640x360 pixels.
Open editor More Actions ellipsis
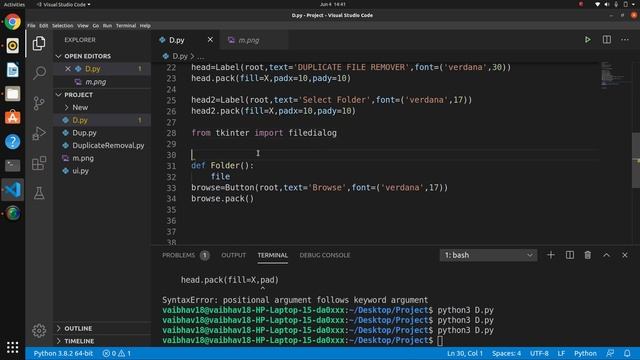[625, 40]
